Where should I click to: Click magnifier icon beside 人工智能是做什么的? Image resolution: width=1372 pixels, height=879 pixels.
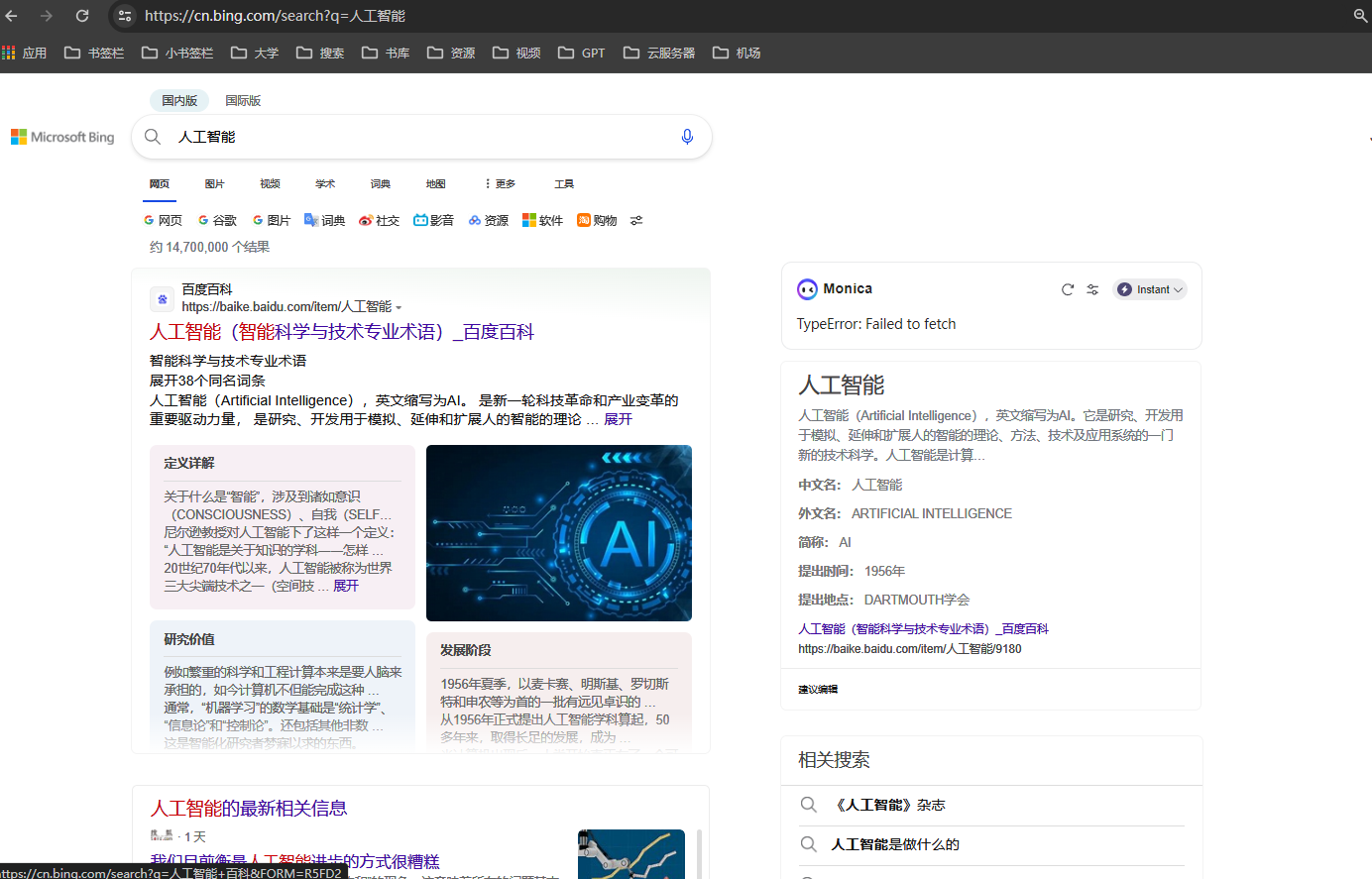(809, 844)
